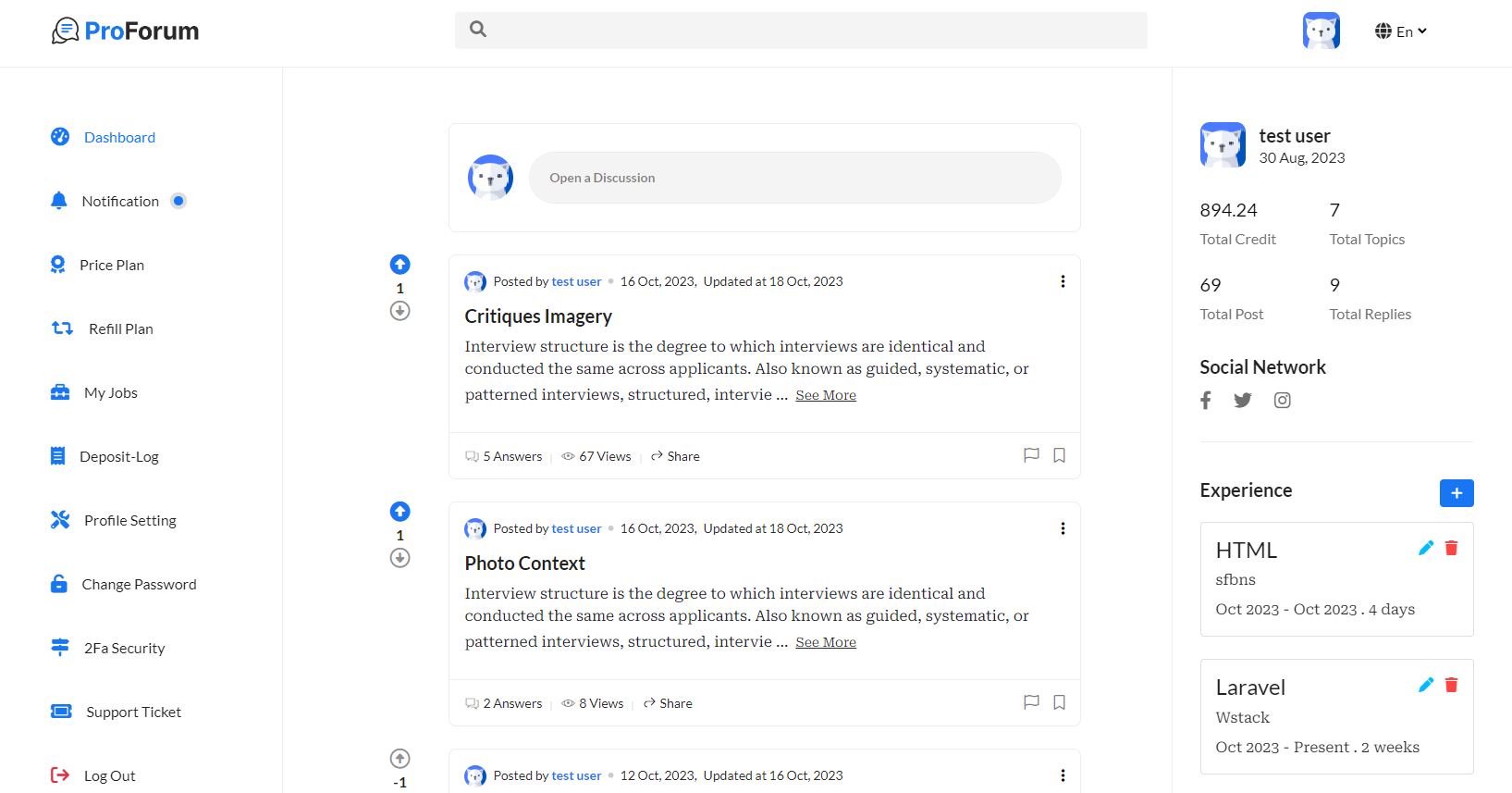Open options menu for Critiques Imagery post
The height and width of the screenshot is (793, 1512).
tap(1063, 281)
